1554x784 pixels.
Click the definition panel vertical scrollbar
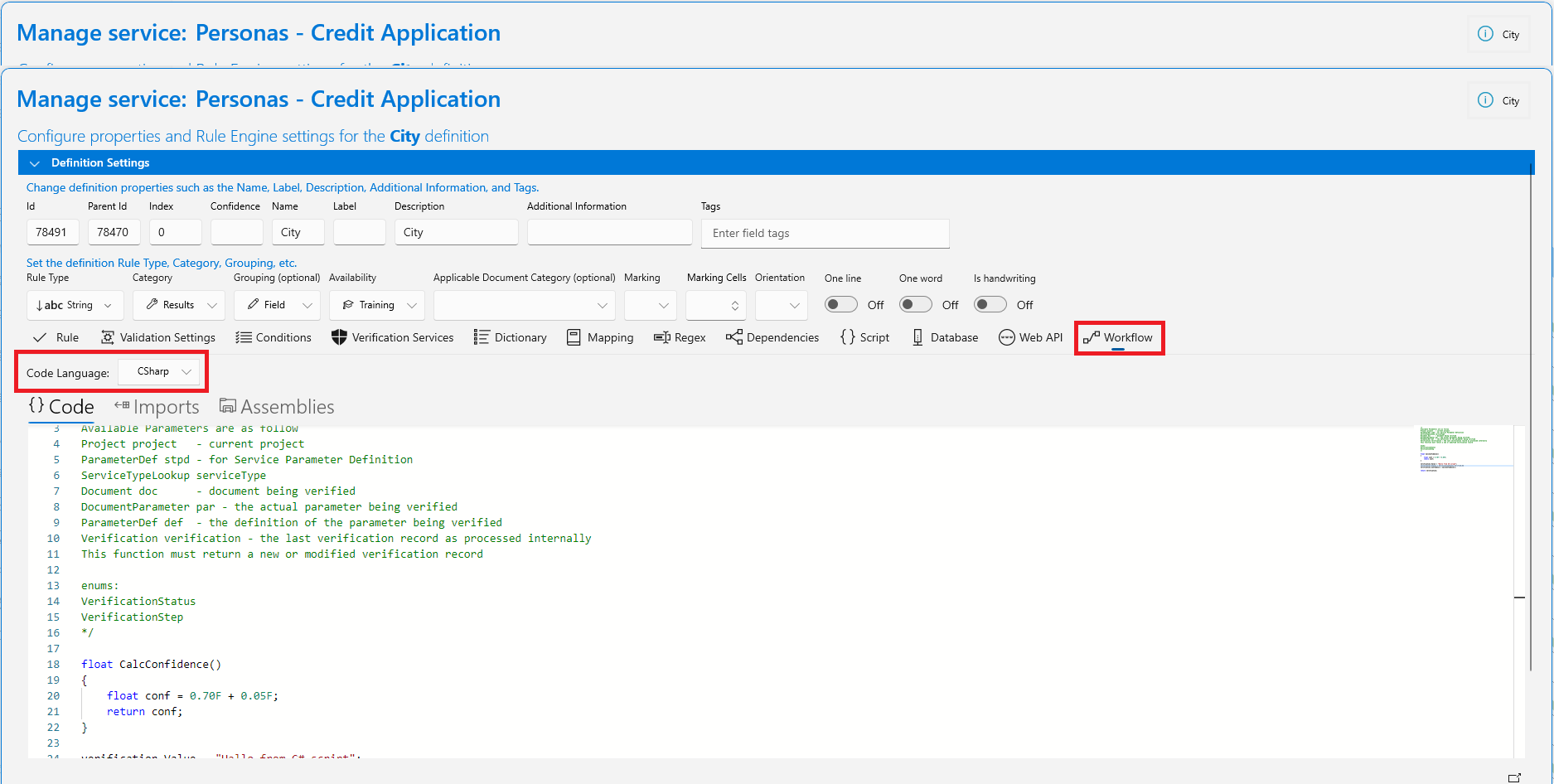tap(1530, 417)
